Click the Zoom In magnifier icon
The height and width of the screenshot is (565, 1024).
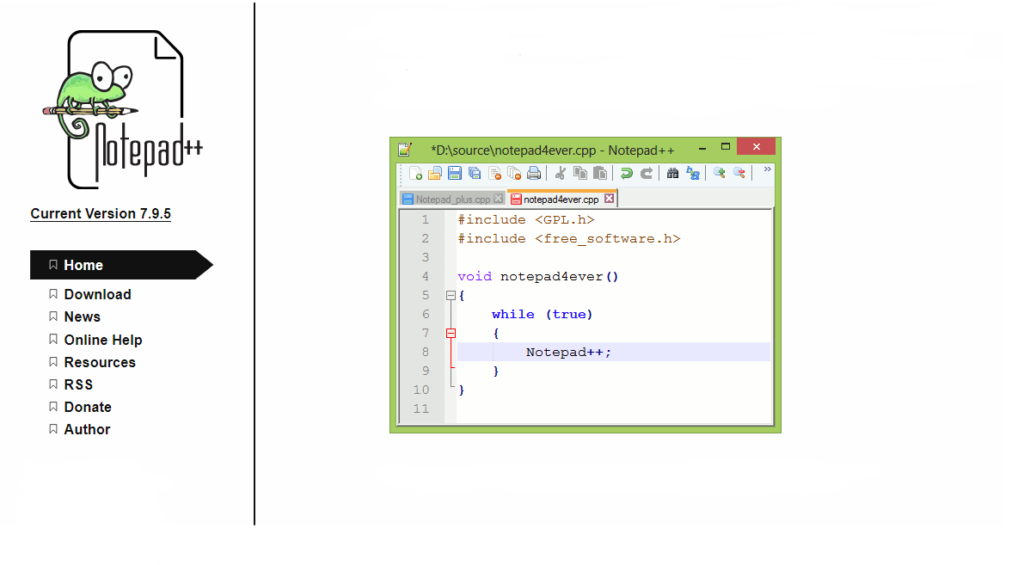(719, 173)
